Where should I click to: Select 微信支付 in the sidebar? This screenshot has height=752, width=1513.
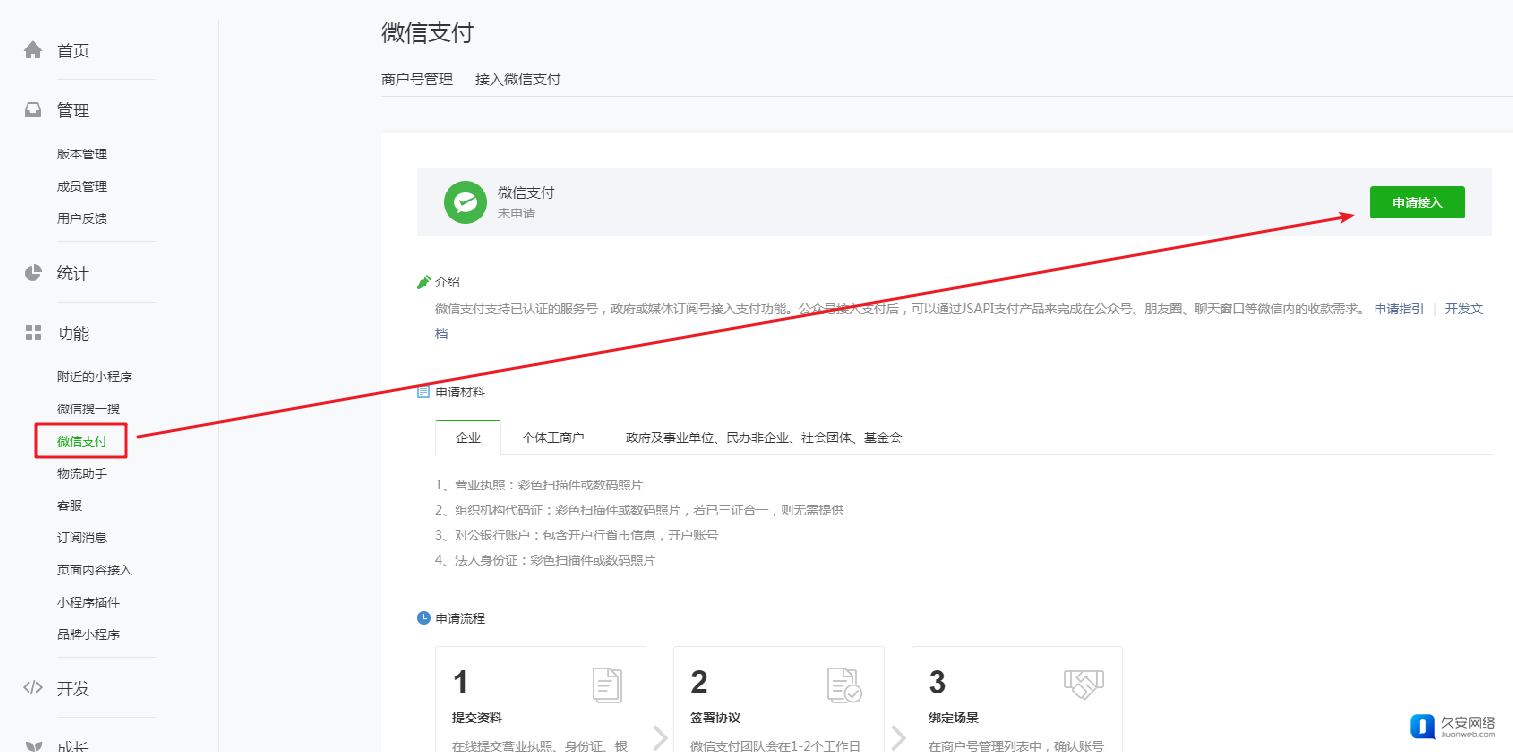(81, 441)
